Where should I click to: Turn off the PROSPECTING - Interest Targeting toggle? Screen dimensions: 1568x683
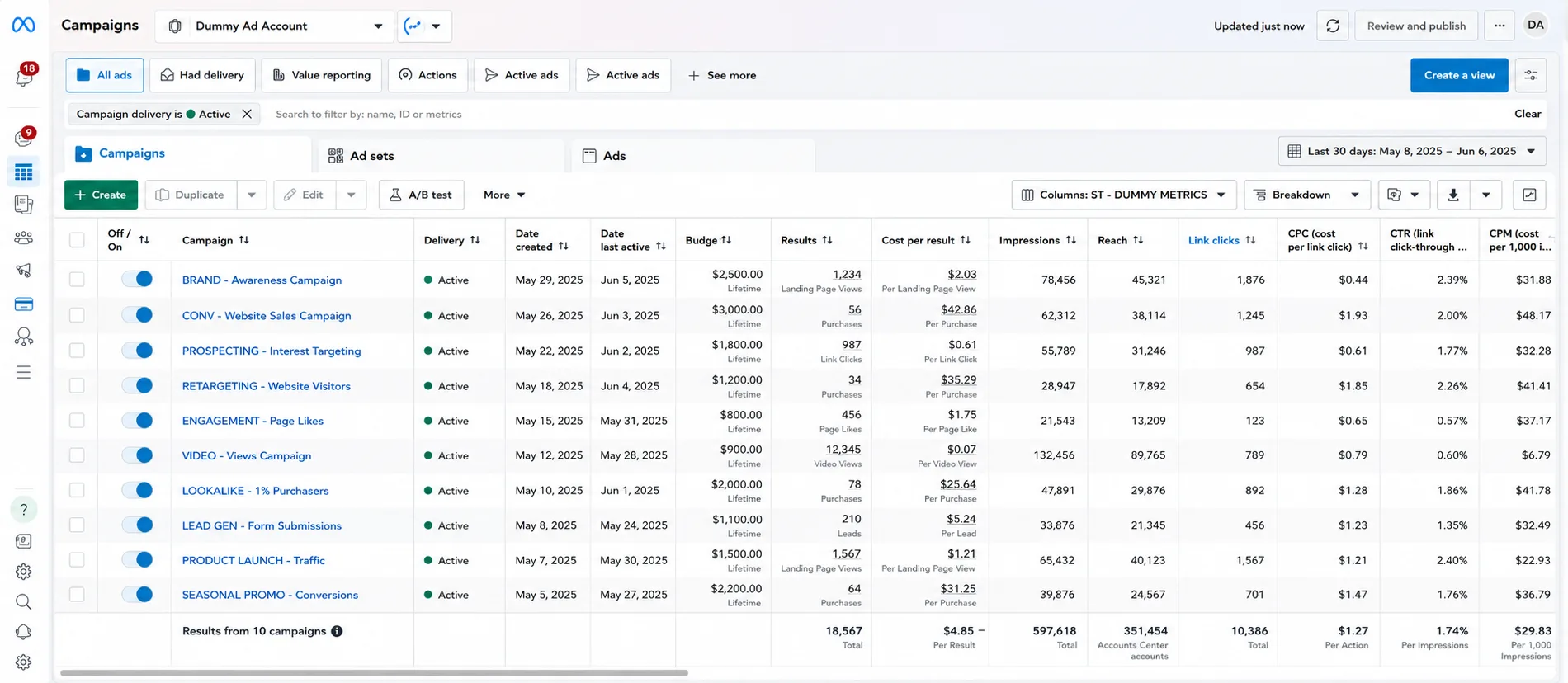tap(137, 351)
